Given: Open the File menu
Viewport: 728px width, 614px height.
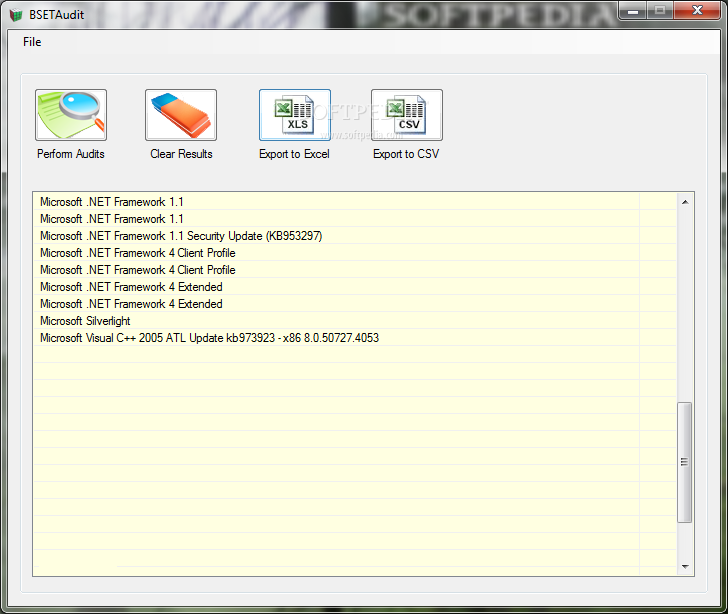Looking at the screenshot, I should pyautogui.click(x=32, y=42).
